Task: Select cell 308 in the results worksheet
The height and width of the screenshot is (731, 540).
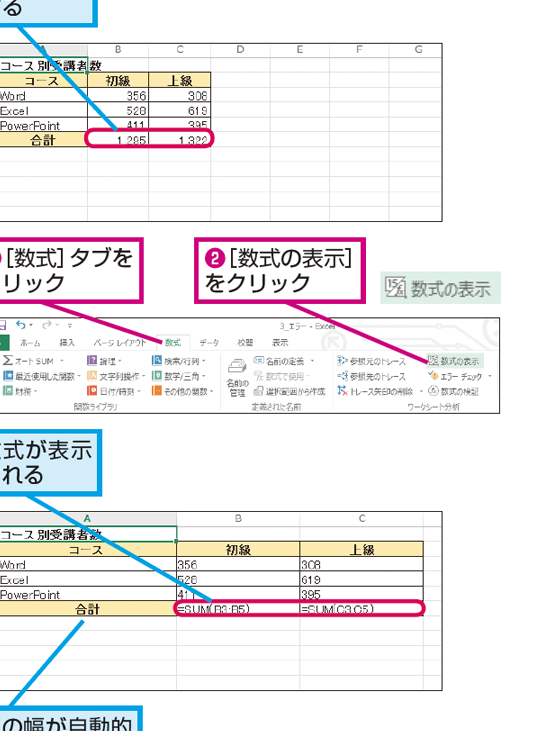Action: pyautogui.click(x=180, y=96)
